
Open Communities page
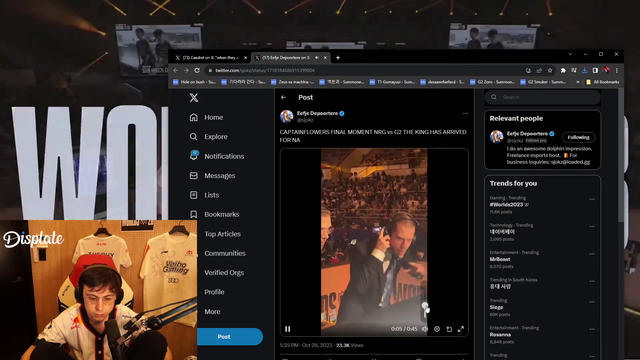click(225, 253)
